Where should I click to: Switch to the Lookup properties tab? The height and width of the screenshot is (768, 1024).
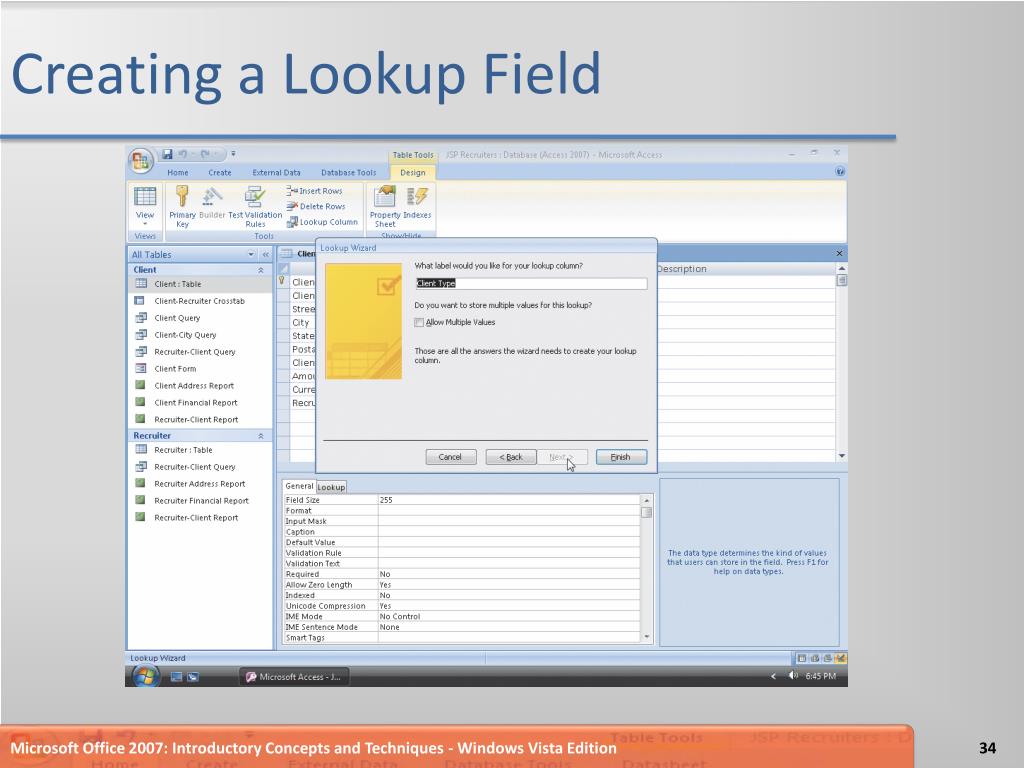click(x=331, y=487)
